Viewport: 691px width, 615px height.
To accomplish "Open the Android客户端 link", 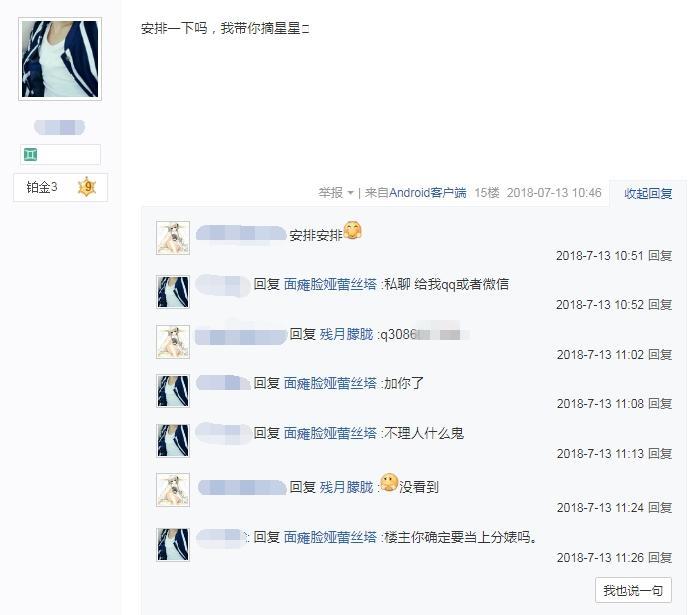I will (427, 193).
